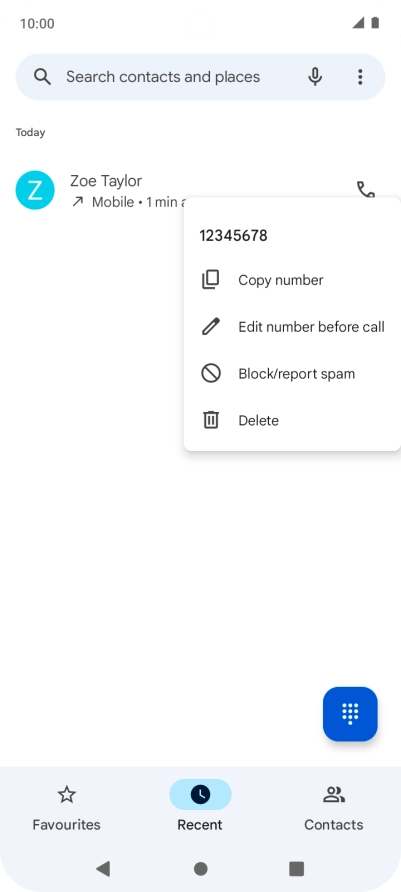Open recent apps with square button
This screenshot has width=401, height=892.
point(296,869)
